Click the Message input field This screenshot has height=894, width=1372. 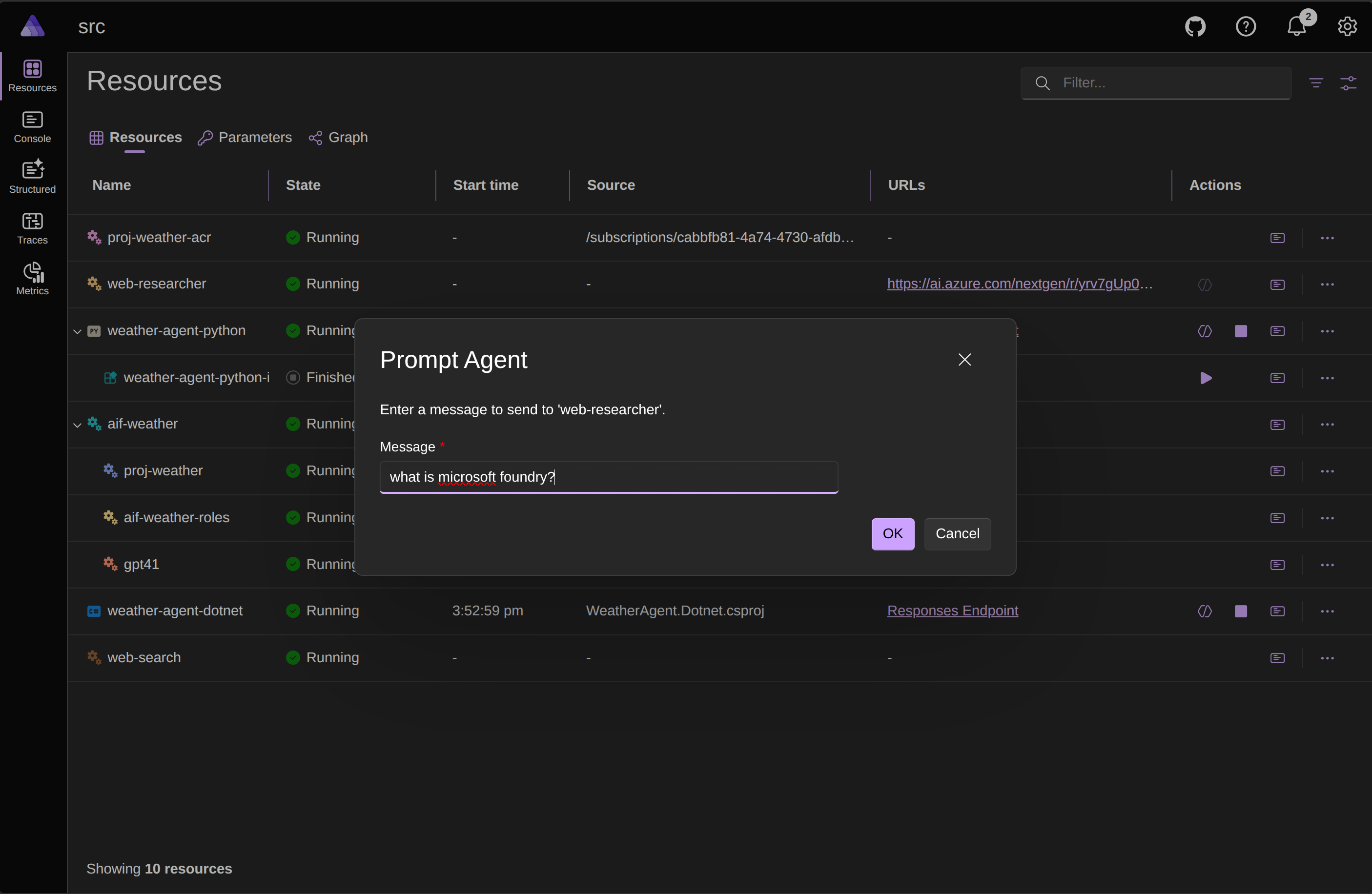(x=609, y=477)
